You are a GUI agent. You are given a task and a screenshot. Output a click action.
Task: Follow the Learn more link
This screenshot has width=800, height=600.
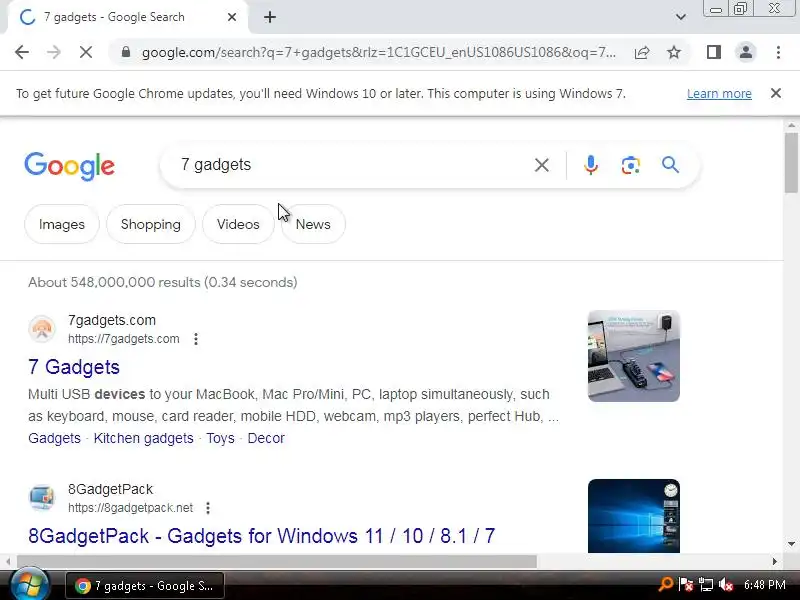point(719,94)
